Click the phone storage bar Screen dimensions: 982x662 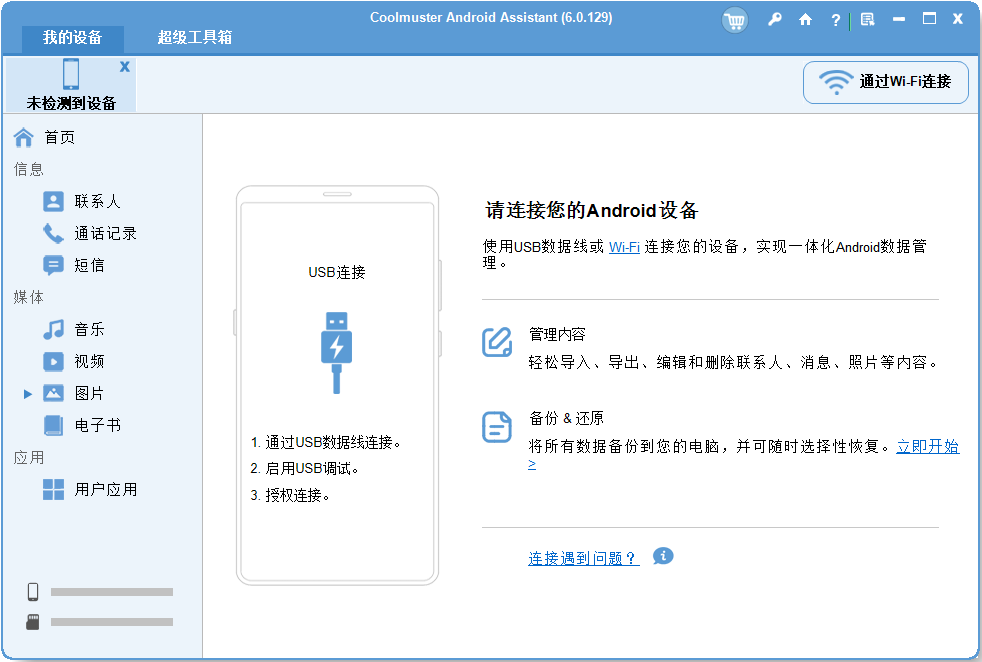(111, 592)
